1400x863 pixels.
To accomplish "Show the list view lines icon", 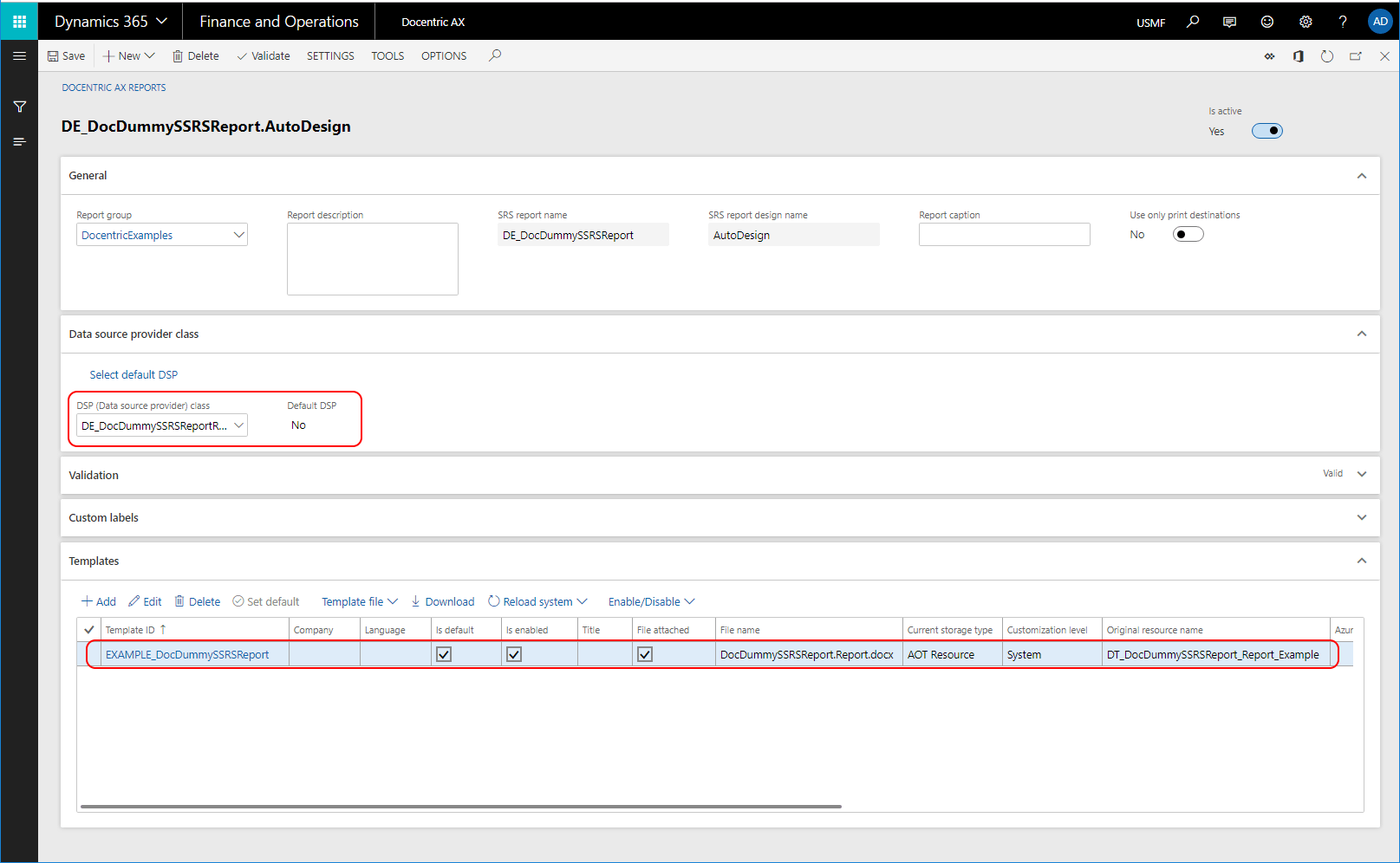I will click(x=19, y=141).
